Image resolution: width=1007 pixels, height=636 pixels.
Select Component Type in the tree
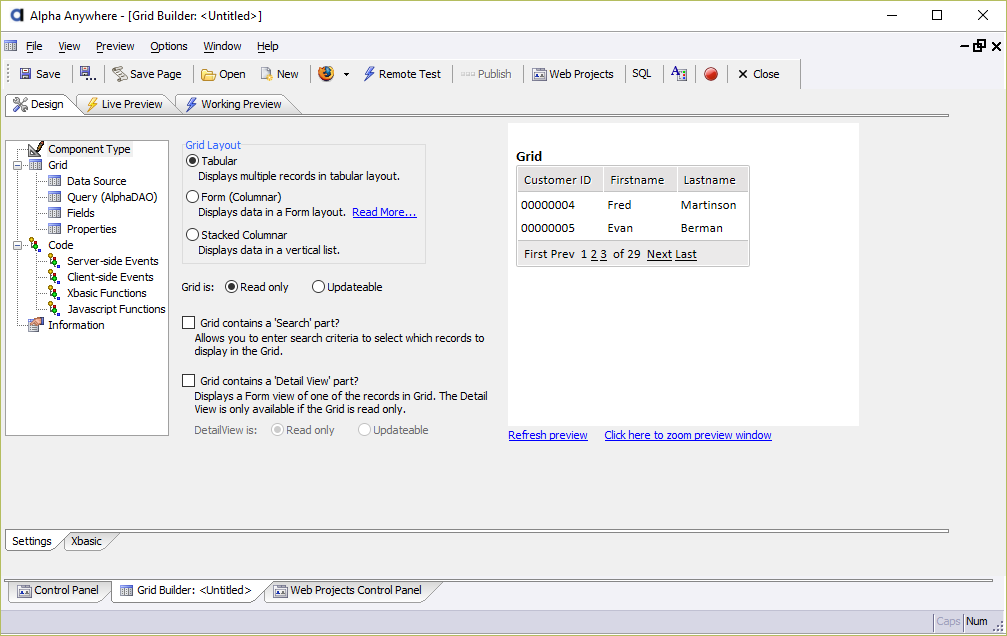pos(89,149)
